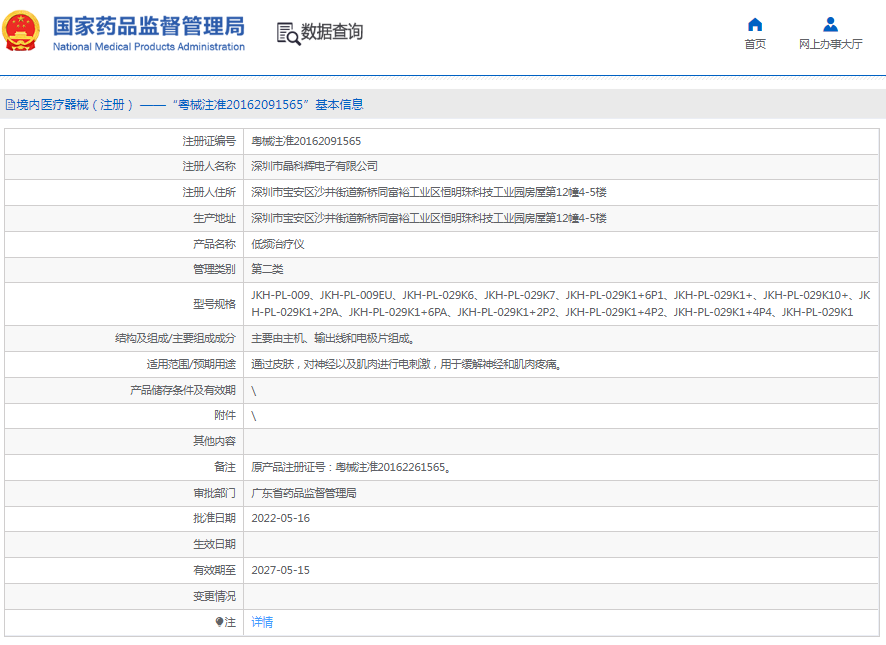Viewport: 886px width, 645px height.
Task: Click 国家药品监督管理局 title text
Action: (149, 26)
